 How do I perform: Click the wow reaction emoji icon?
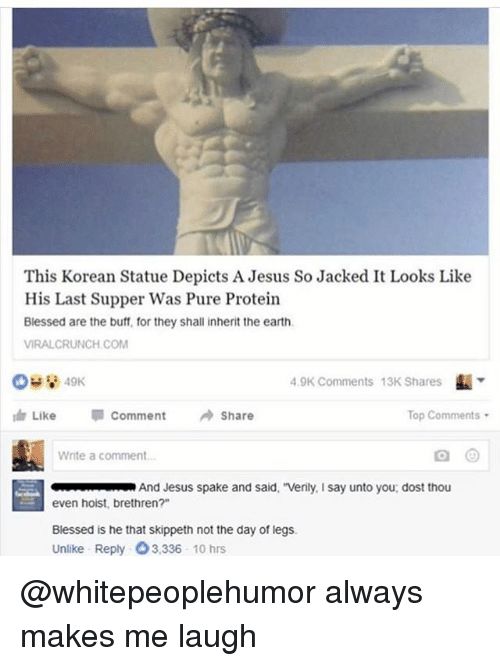coord(53,382)
